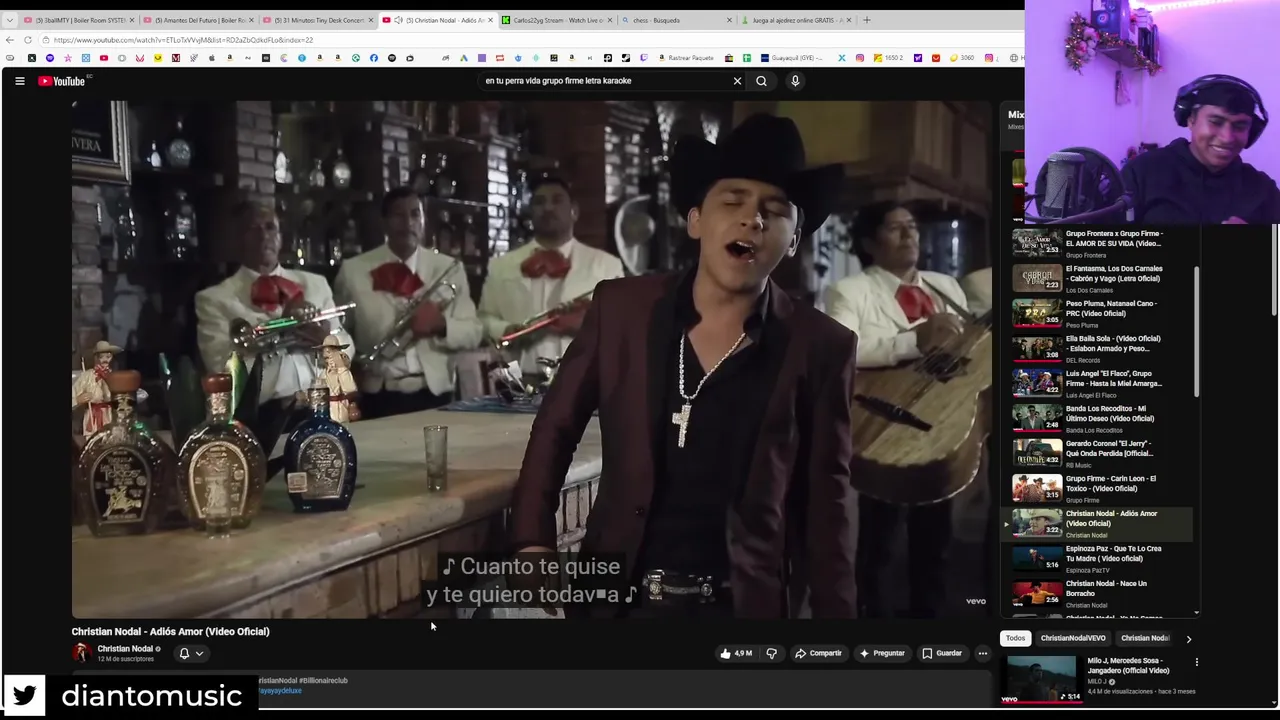Reload the page with the refresh icon
Screen dimensions: 1280x720
coord(28,40)
